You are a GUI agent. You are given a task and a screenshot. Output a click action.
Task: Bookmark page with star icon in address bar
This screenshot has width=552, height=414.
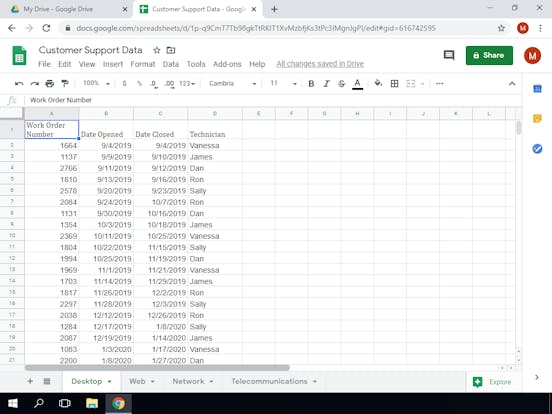(x=501, y=28)
